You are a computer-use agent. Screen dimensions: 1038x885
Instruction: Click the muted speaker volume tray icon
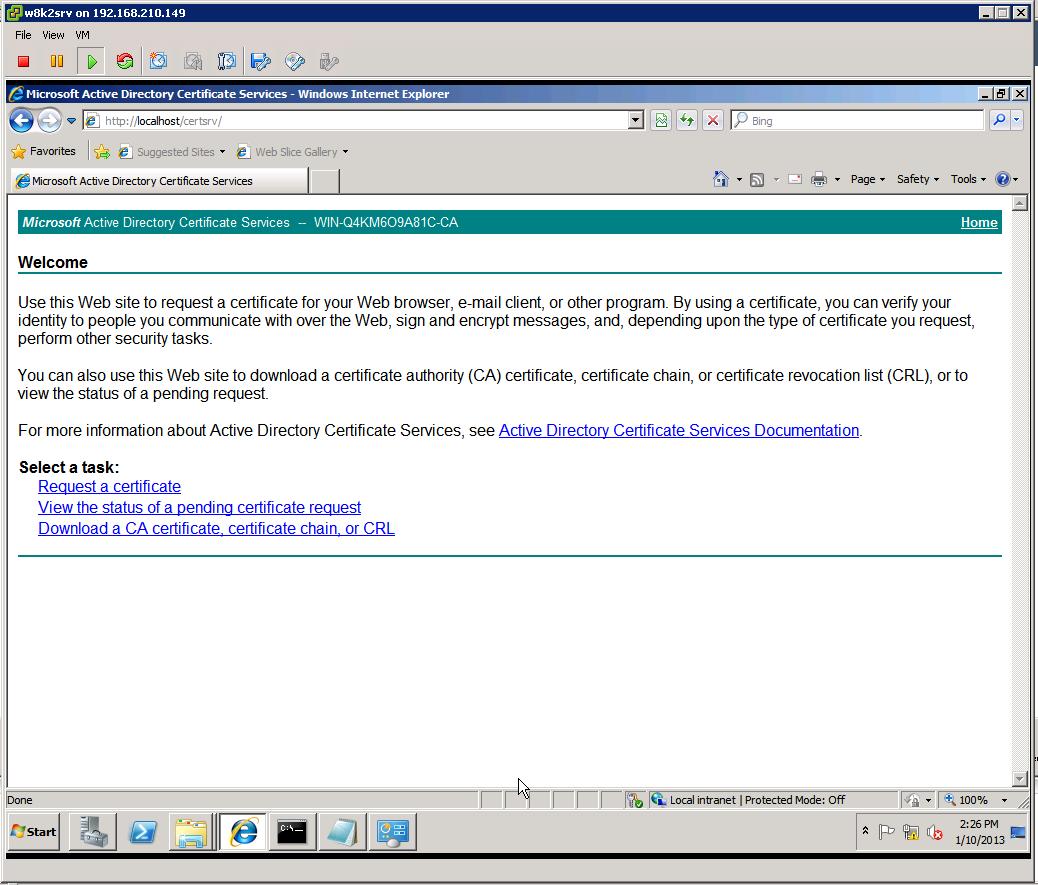click(935, 832)
